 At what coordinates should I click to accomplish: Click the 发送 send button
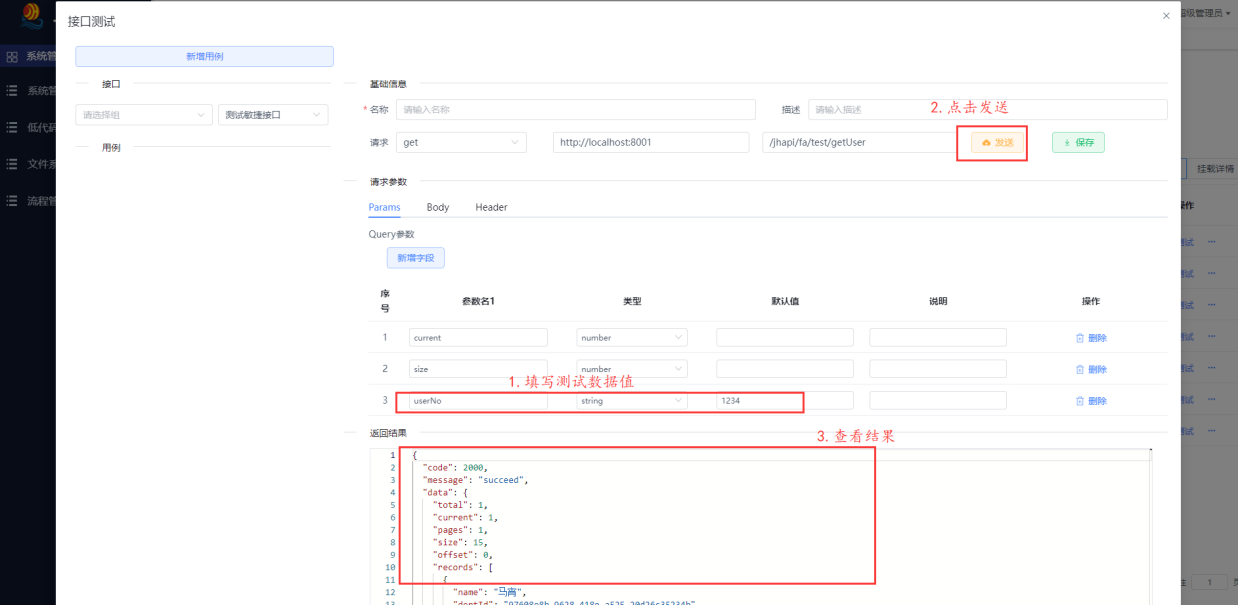pyautogui.click(x=998, y=143)
